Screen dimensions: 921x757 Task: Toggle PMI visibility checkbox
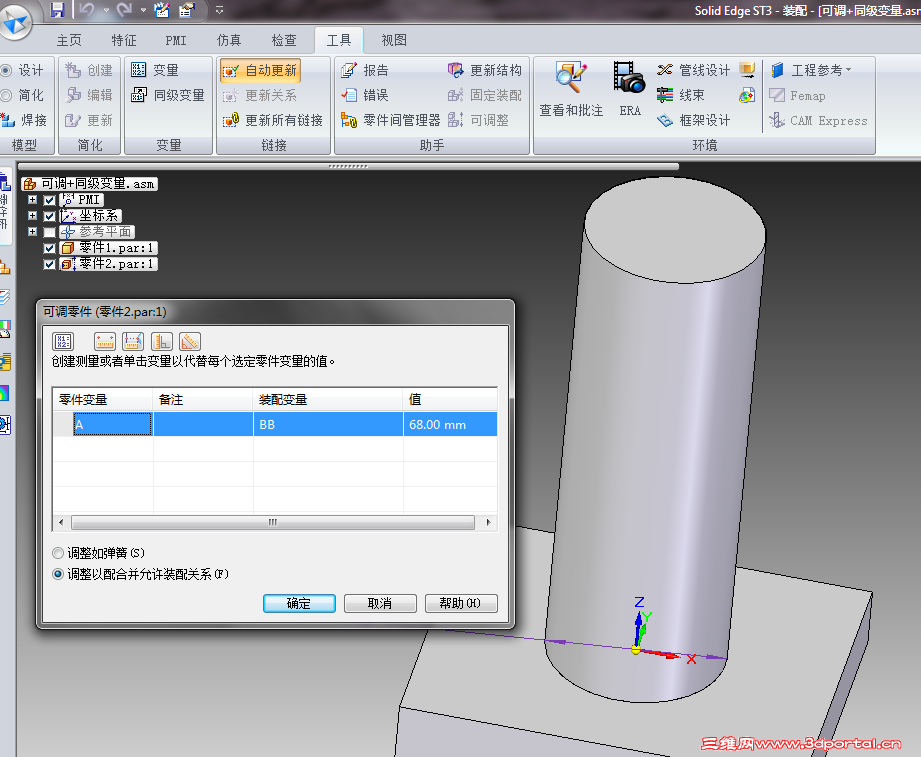click(49, 200)
